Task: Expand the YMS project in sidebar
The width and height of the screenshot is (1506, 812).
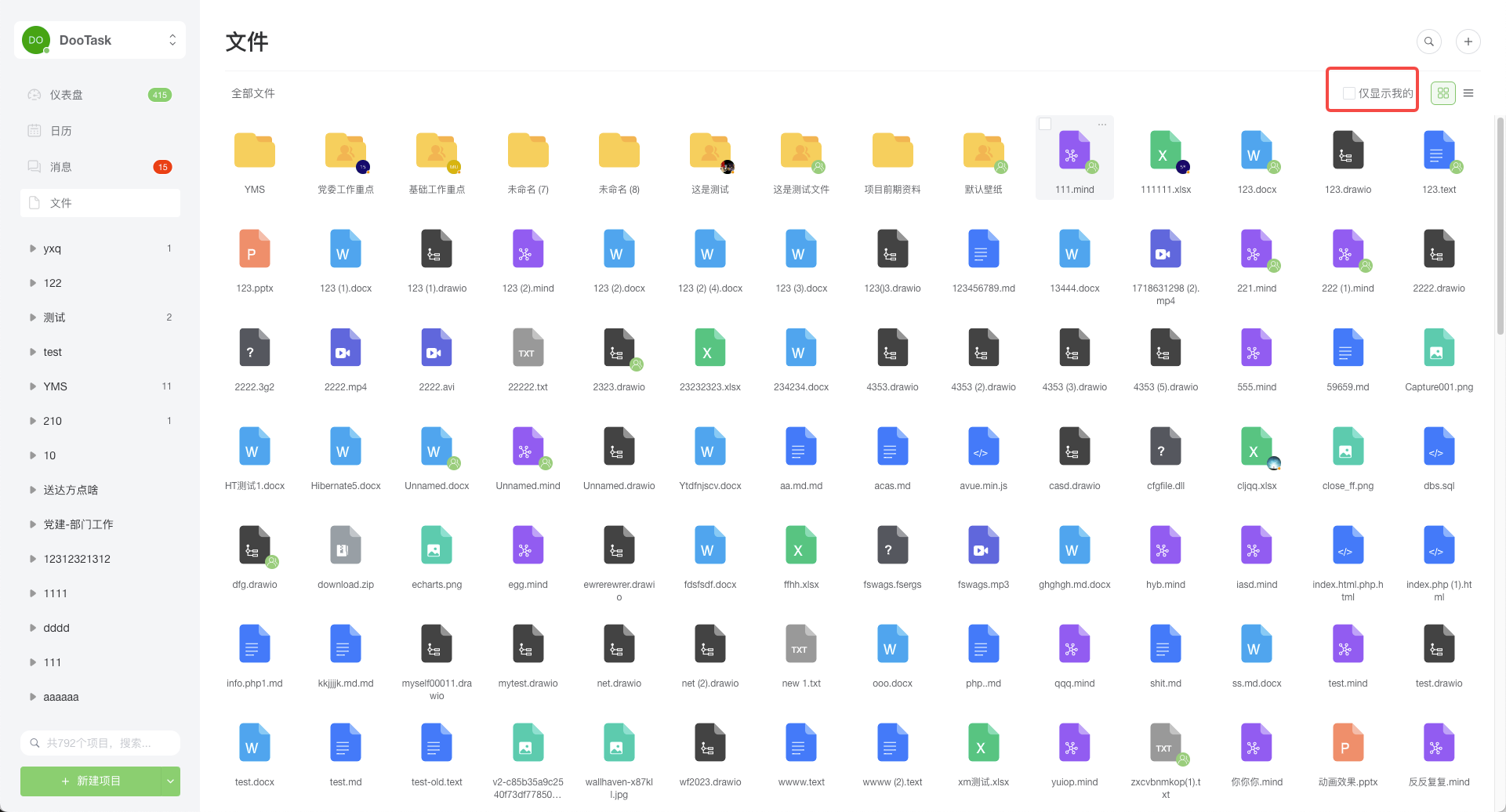Action: [x=32, y=386]
